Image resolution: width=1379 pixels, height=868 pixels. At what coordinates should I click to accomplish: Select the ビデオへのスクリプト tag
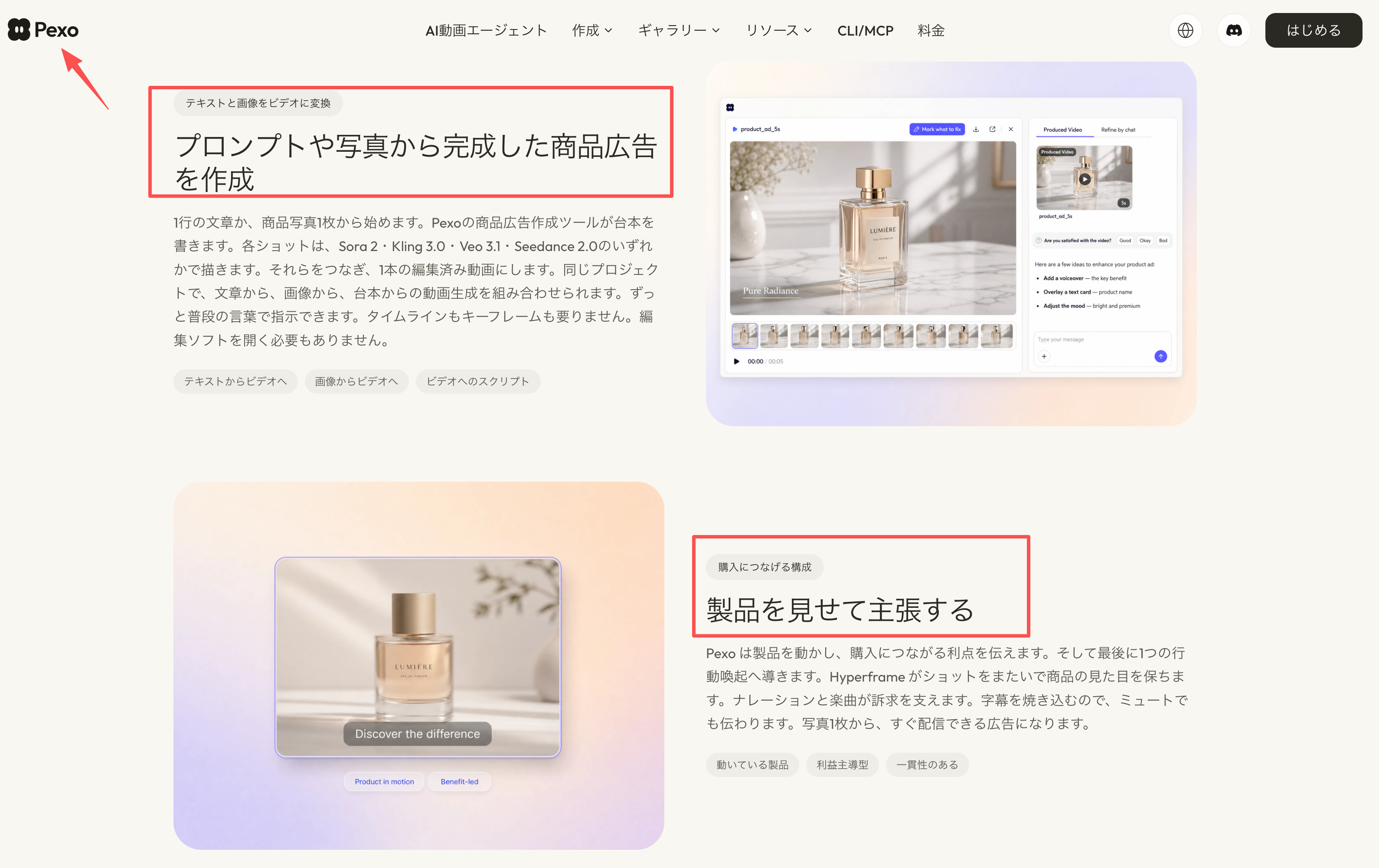[x=477, y=382]
